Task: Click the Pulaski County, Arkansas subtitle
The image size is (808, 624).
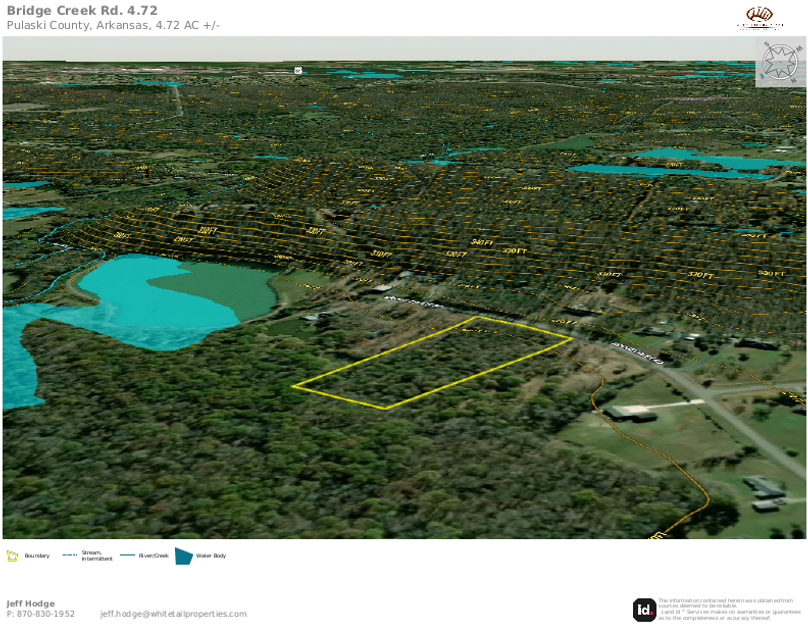Action: pyautogui.click(x=113, y=25)
